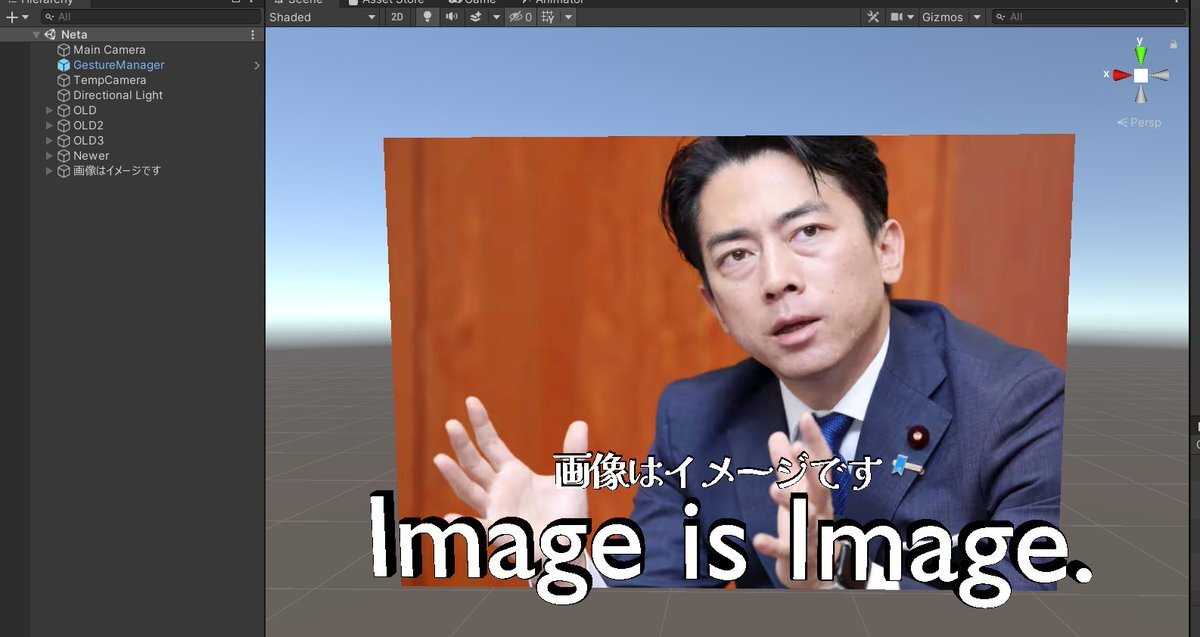Click the cube icon of Main Camera
Image resolution: width=1200 pixels, height=637 pixels.
point(64,50)
